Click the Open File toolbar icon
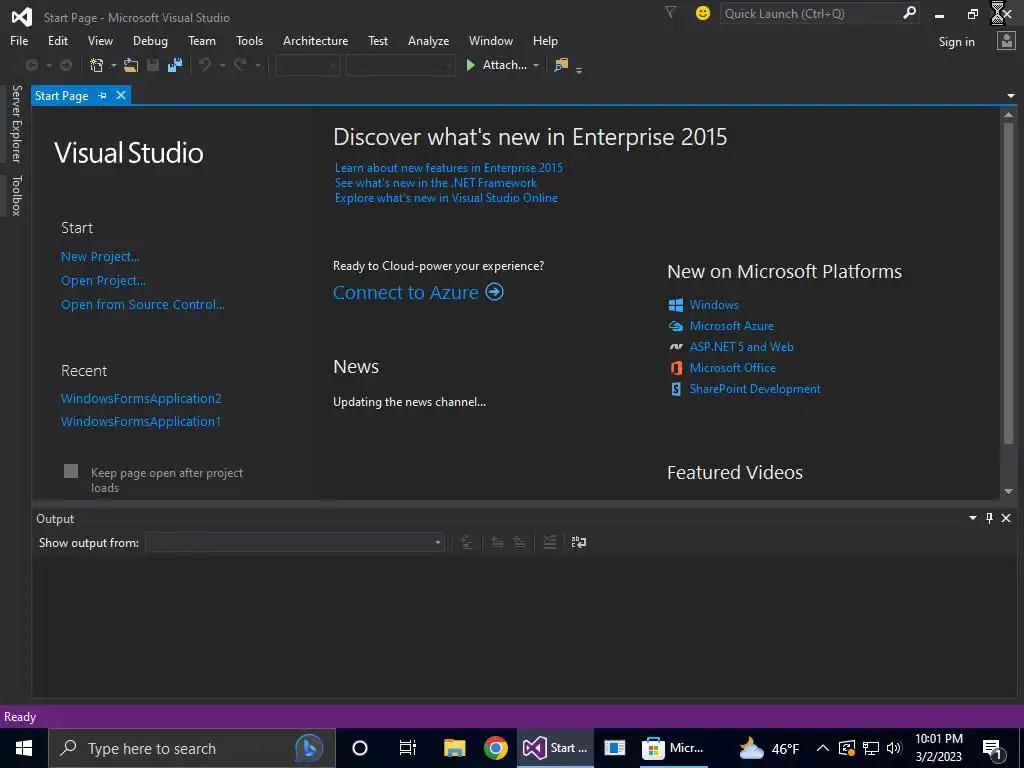This screenshot has width=1024, height=768. pos(131,65)
